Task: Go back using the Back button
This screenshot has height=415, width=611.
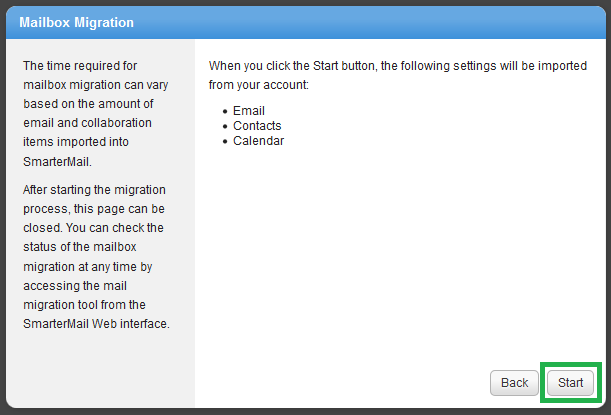Action: 514,383
